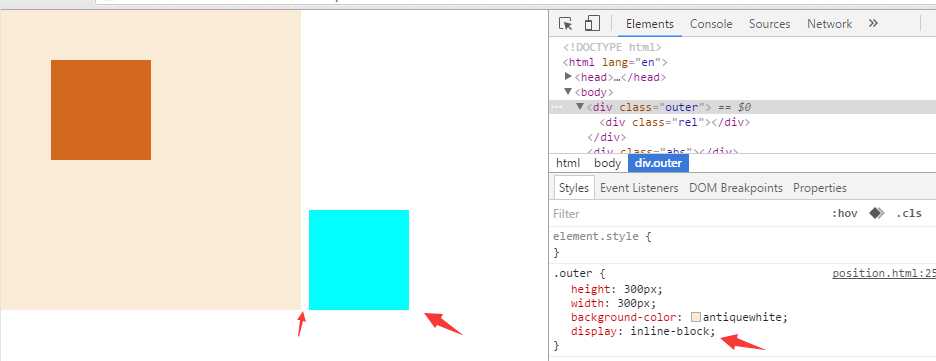Activate the inspect element picker icon

pos(565,24)
